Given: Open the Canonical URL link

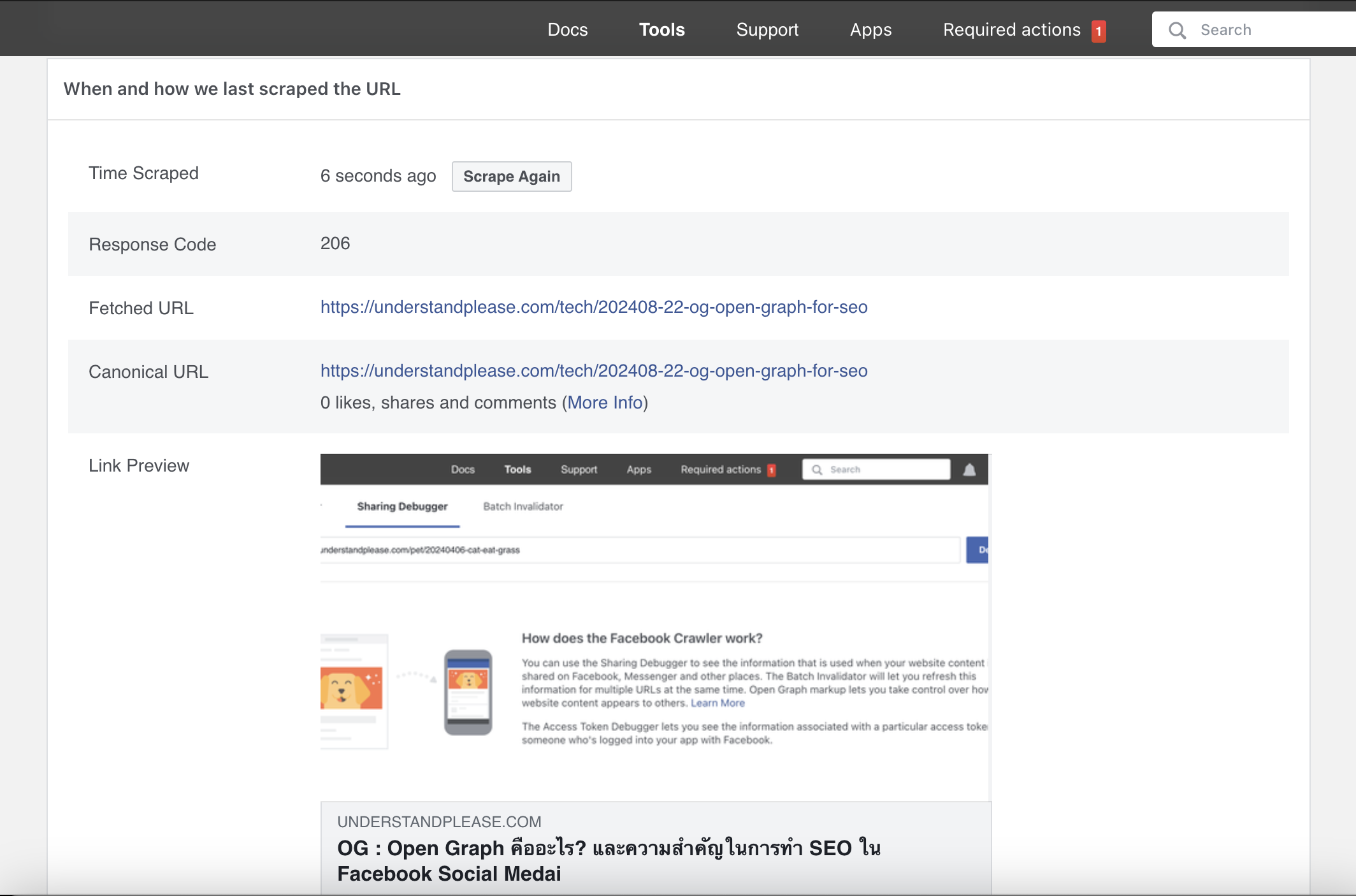Looking at the screenshot, I should point(594,371).
